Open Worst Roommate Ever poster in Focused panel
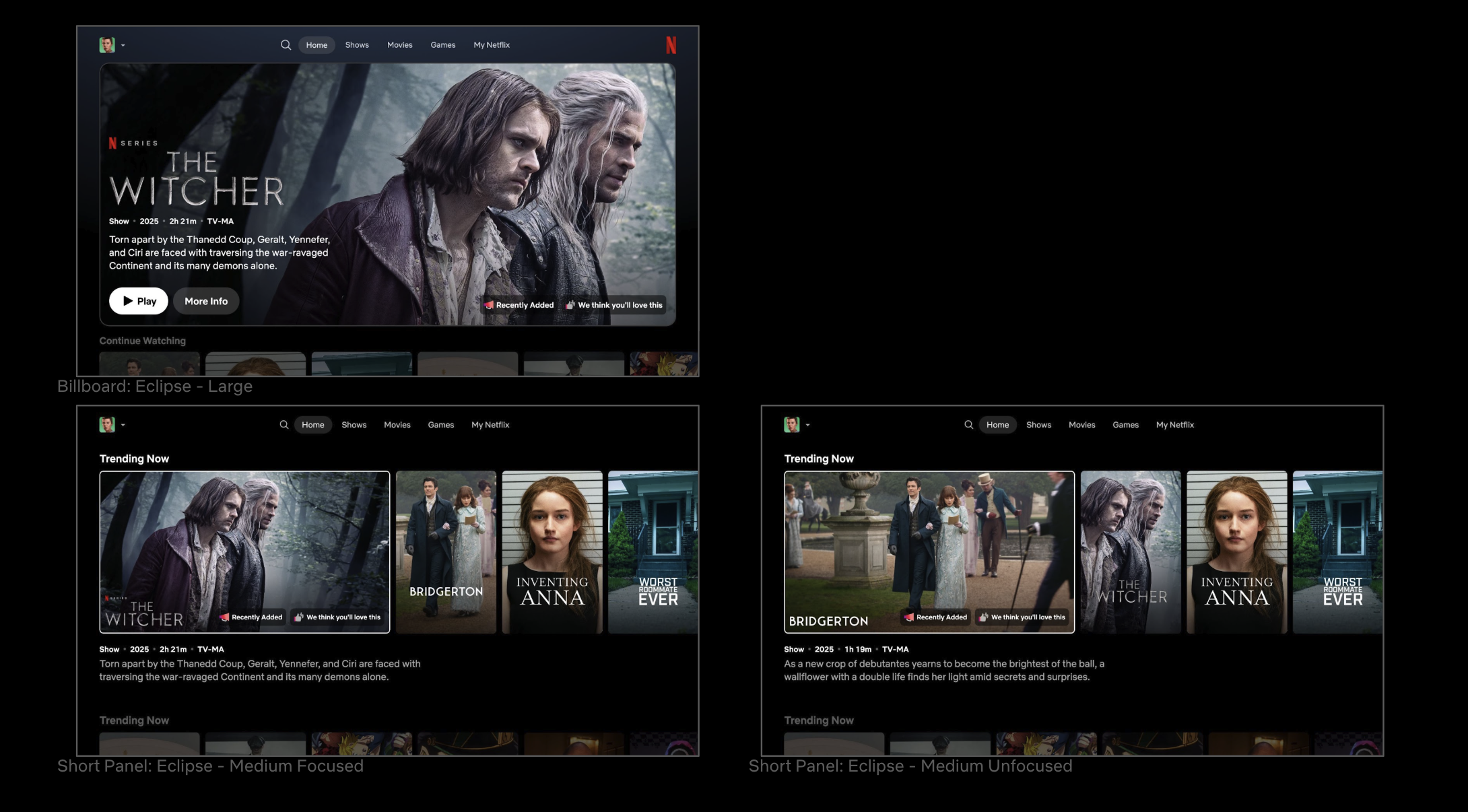The height and width of the screenshot is (812, 1468). (x=653, y=552)
